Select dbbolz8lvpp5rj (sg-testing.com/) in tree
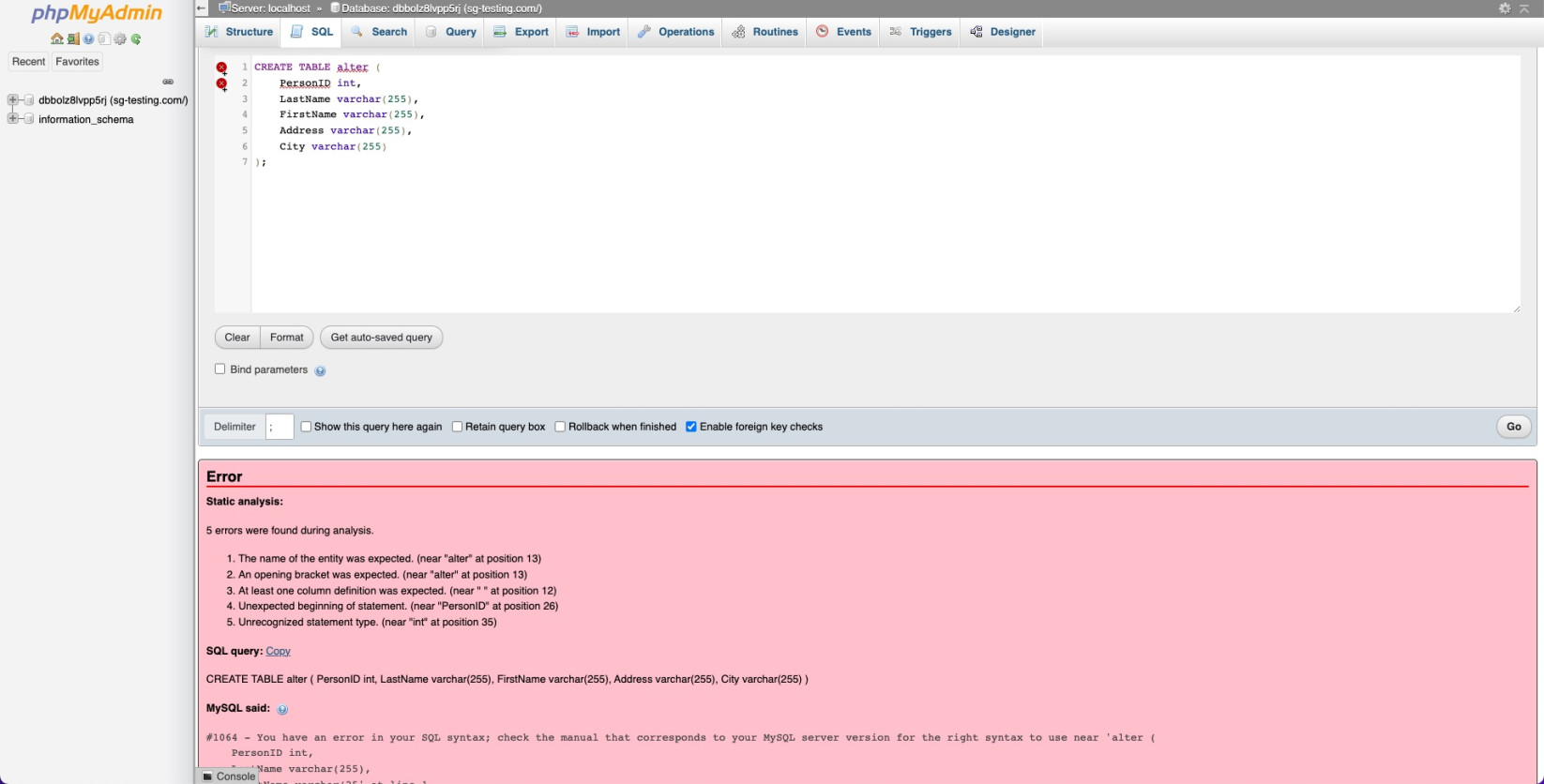The width and height of the screenshot is (1544, 784). [114, 100]
